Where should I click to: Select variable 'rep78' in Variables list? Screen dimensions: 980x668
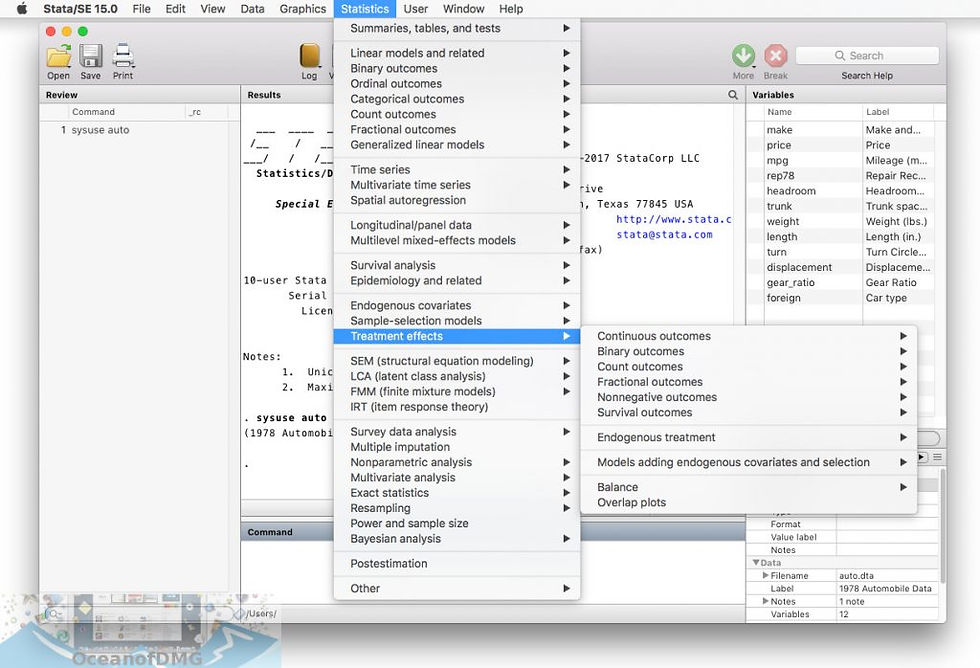(x=780, y=176)
